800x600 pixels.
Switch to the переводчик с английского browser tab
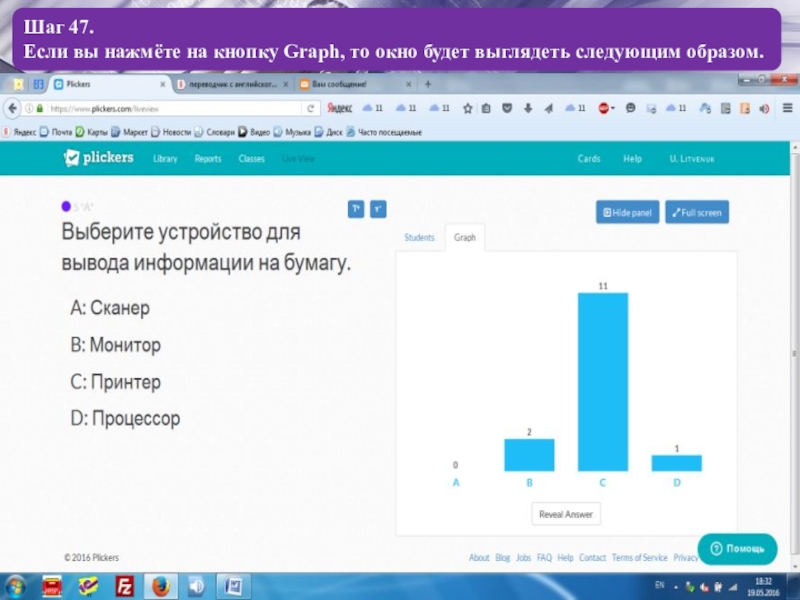[x=233, y=84]
